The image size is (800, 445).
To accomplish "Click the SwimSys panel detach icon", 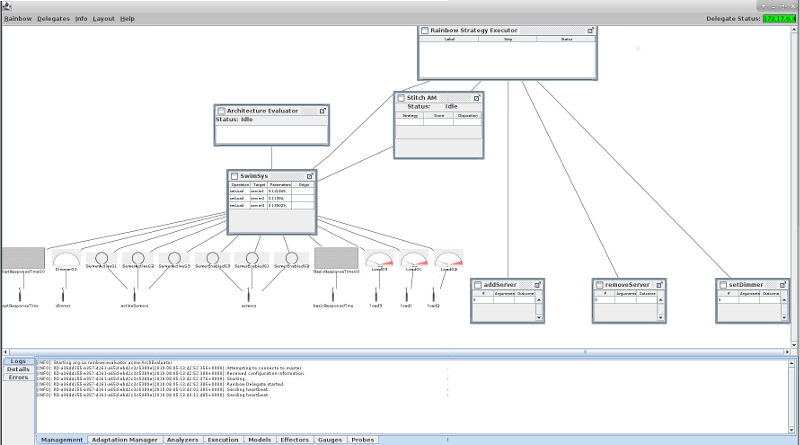I will [x=310, y=176].
